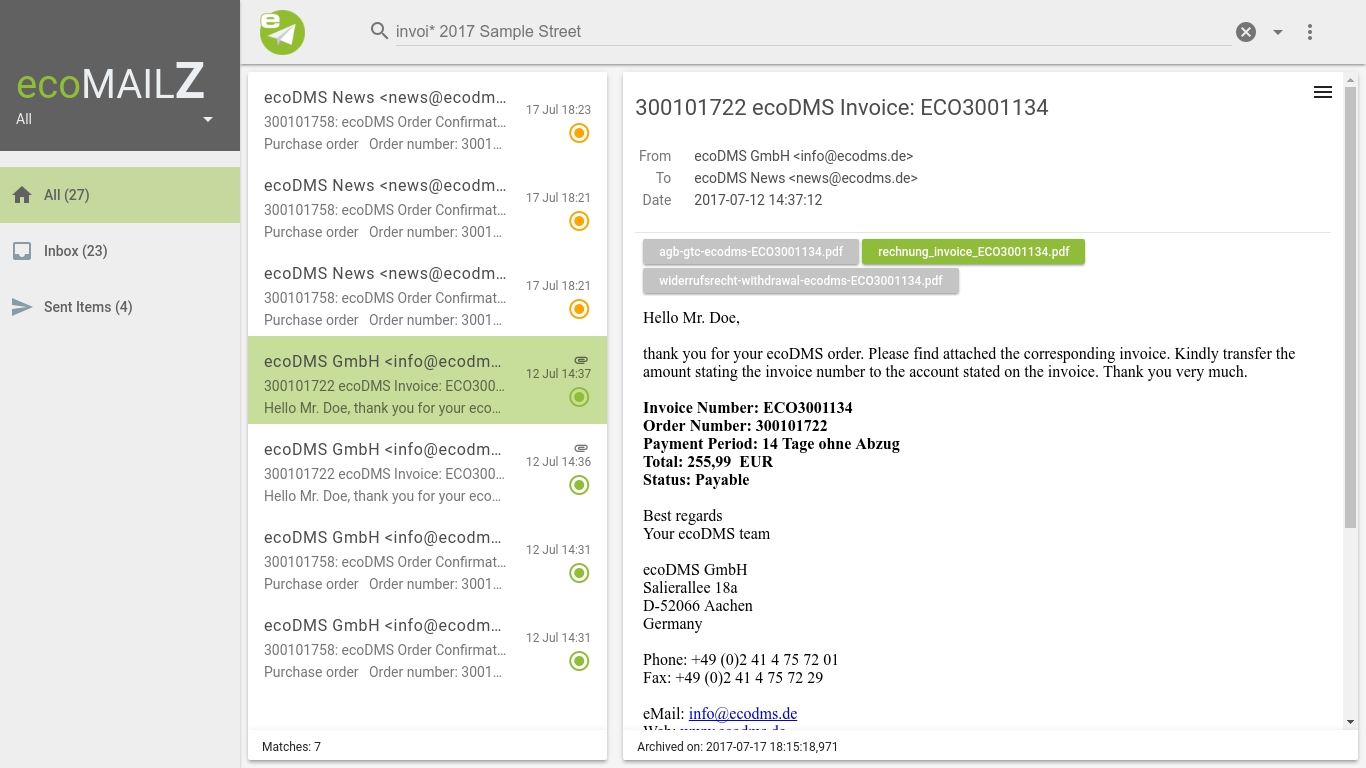This screenshot has width=1366, height=768.
Task: Toggle green status circle on 12 Jul 14:37 email
Action: coord(579,397)
